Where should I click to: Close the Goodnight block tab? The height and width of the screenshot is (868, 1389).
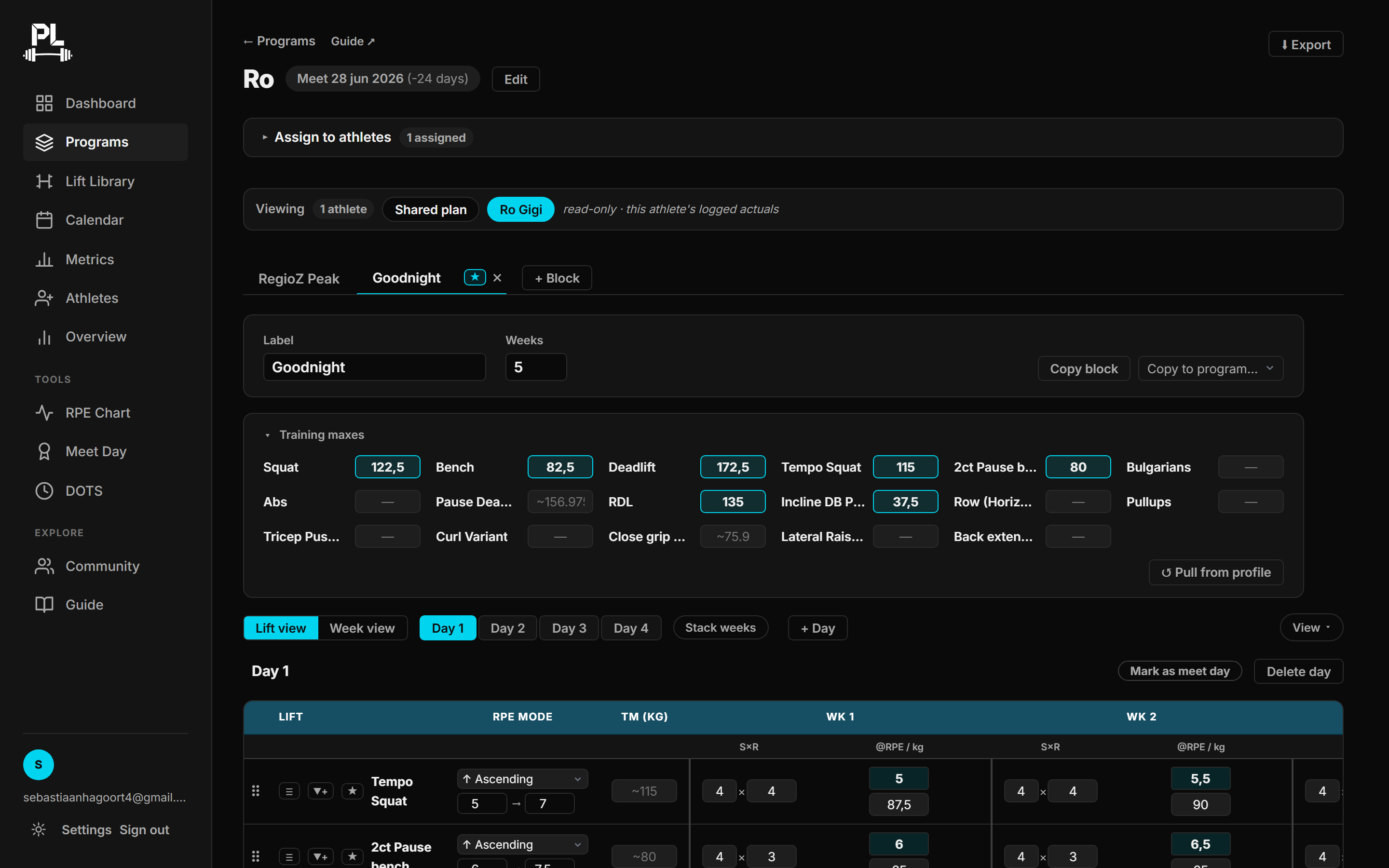tap(497, 278)
